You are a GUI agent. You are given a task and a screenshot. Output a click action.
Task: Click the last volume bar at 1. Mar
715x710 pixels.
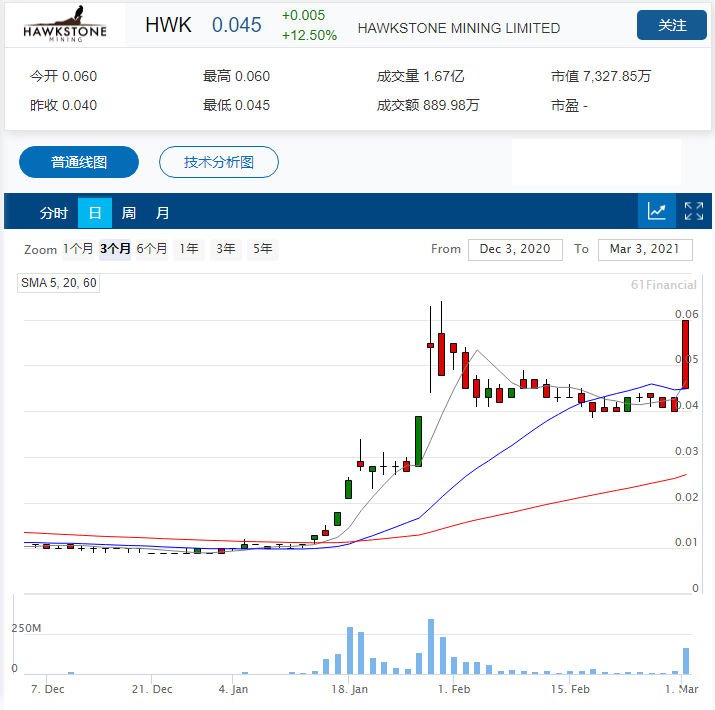(x=686, y=661)
